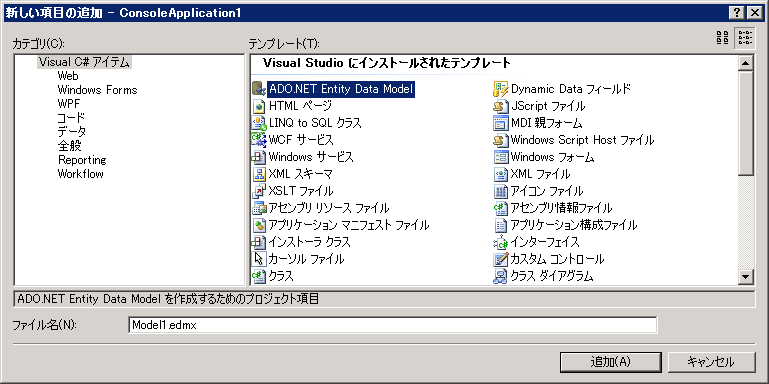Click the MDI 親フォーム label text

[546, 123]
